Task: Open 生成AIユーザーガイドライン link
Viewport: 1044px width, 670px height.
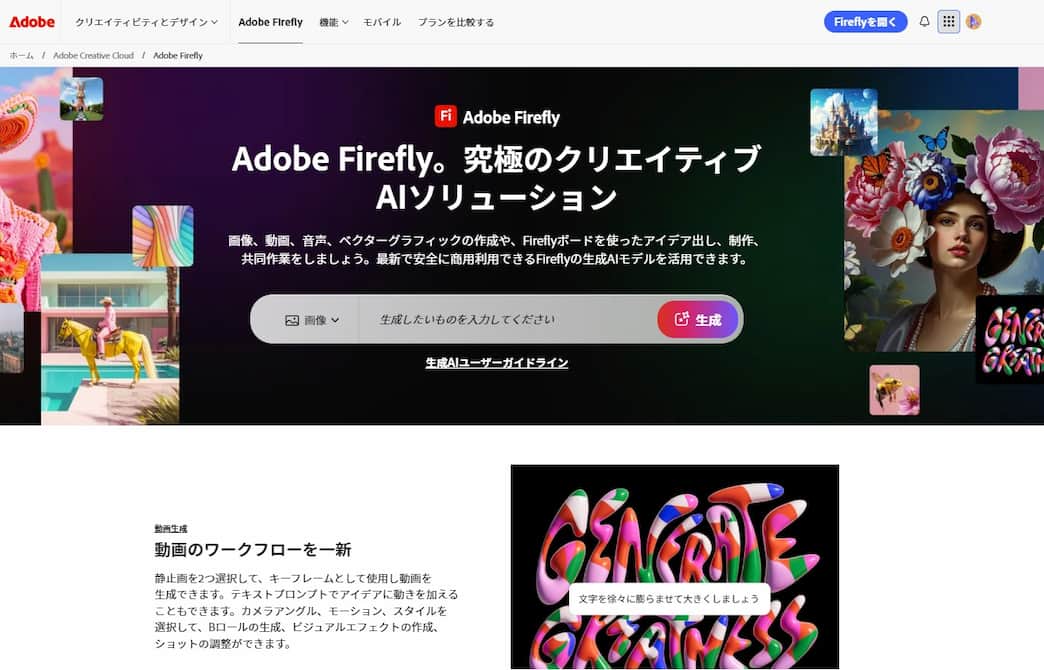Action: click(497, 362)
